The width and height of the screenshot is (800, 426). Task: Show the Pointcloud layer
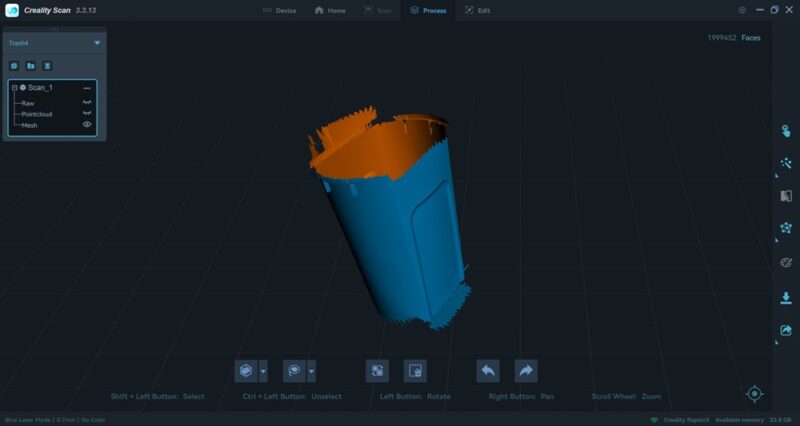pyautogui.click(x=87, y=113)
